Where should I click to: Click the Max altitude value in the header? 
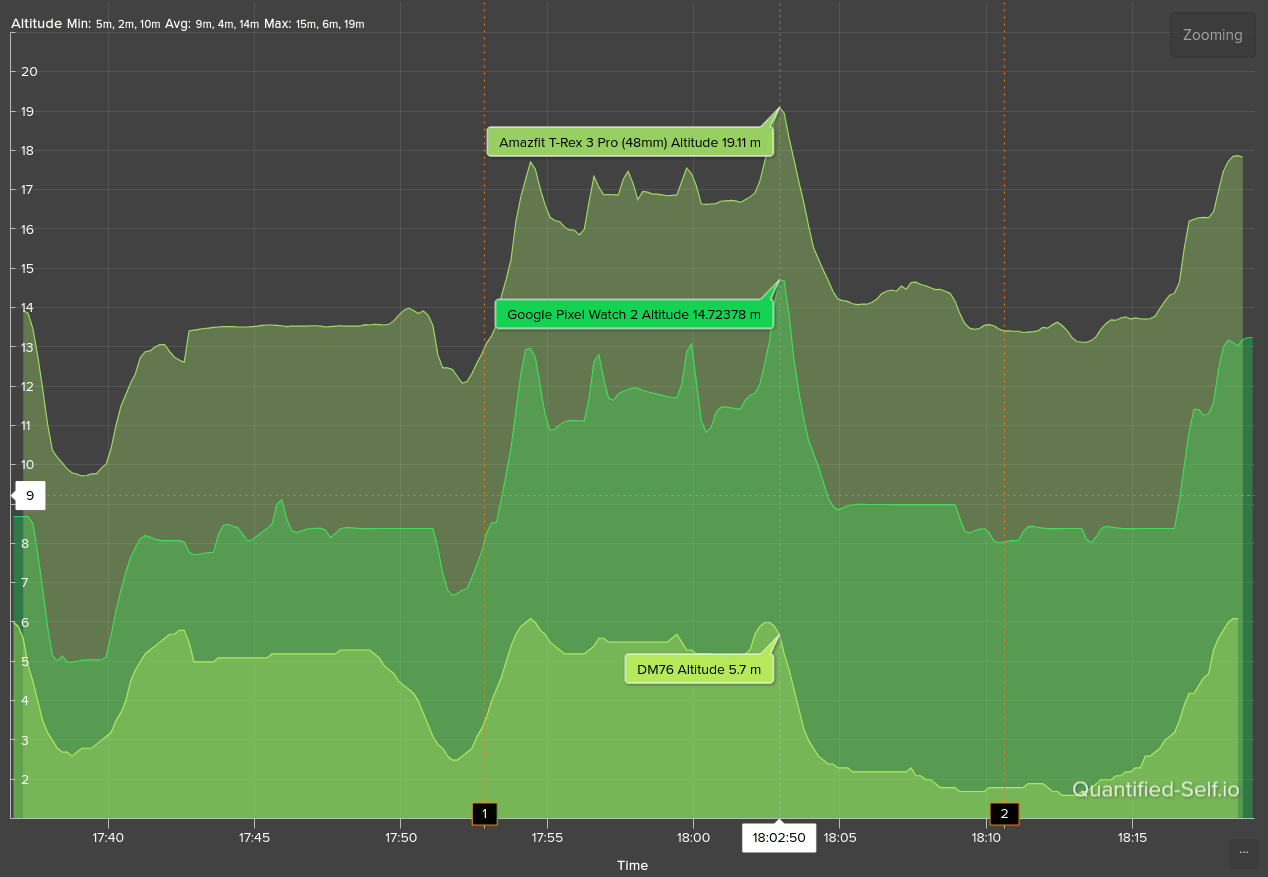click(330, 24)
